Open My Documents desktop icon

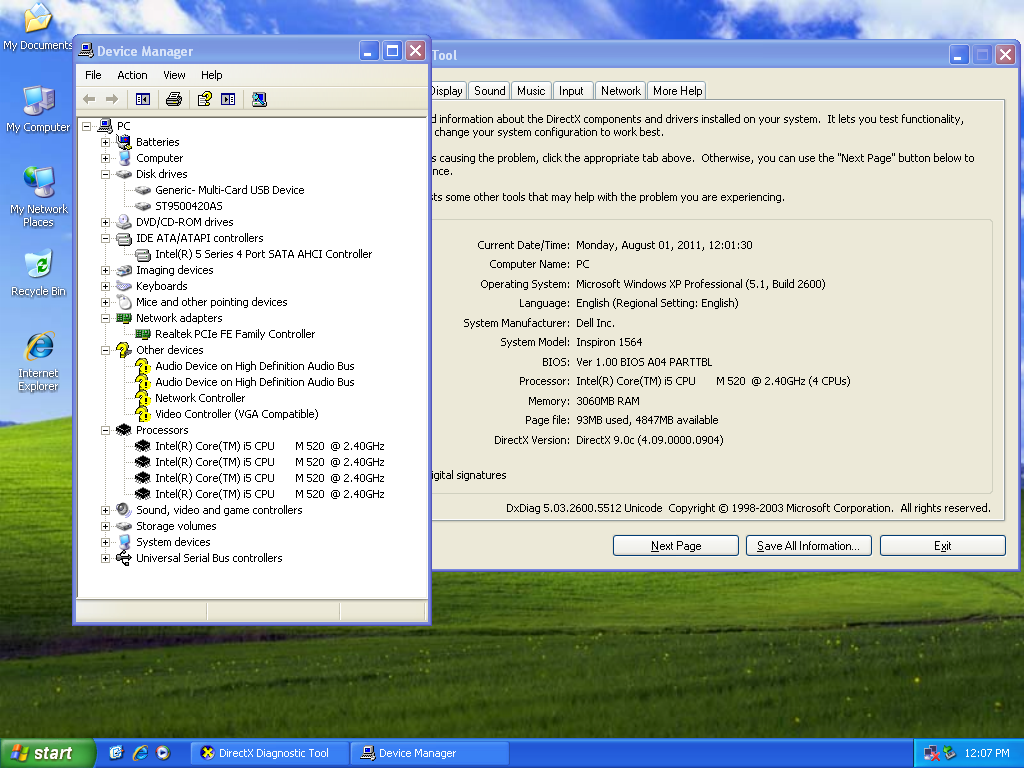point(38,26)
